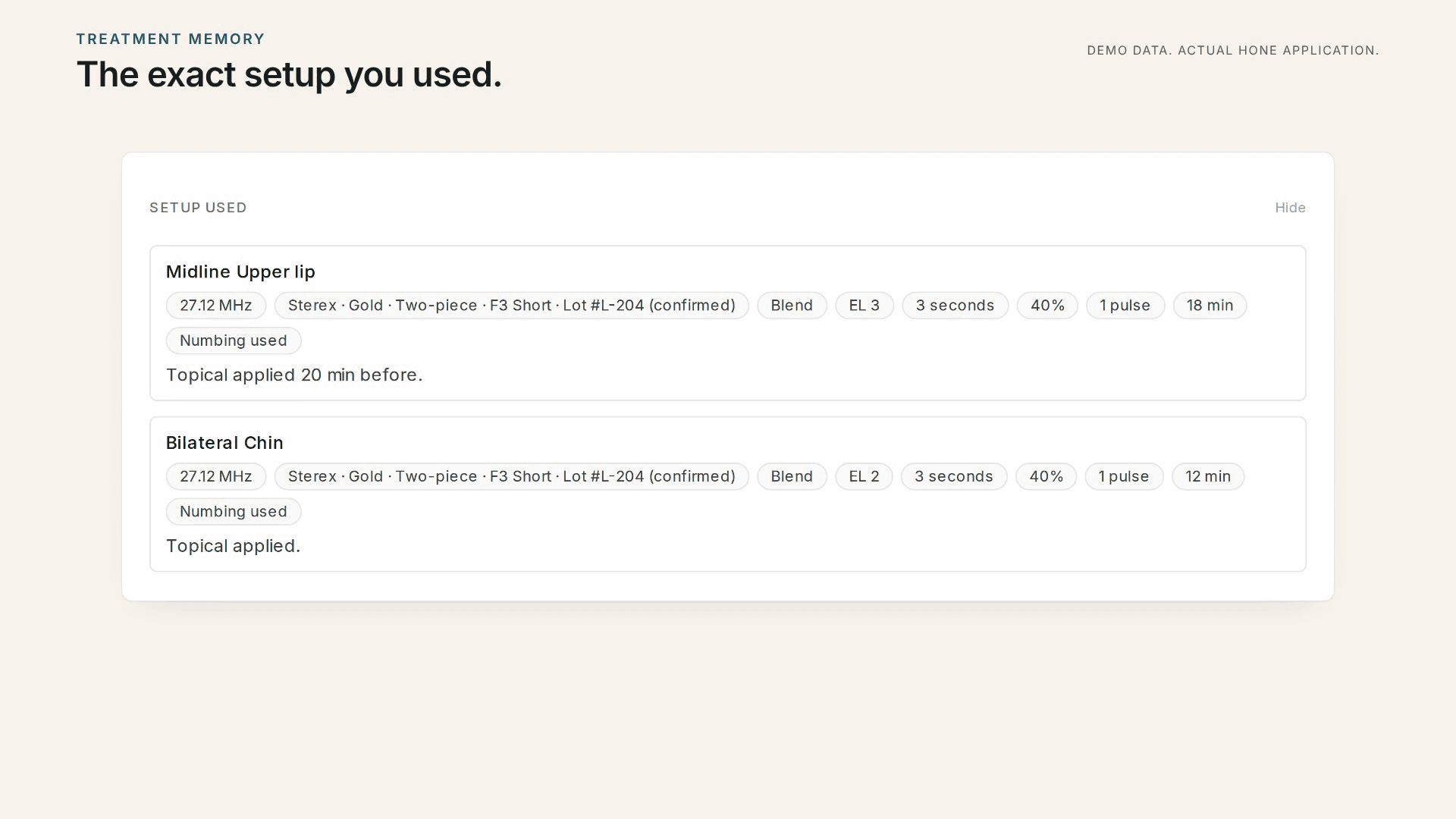
Task: Select the 18 min duration chip
Action: [x=1210, y=306]
